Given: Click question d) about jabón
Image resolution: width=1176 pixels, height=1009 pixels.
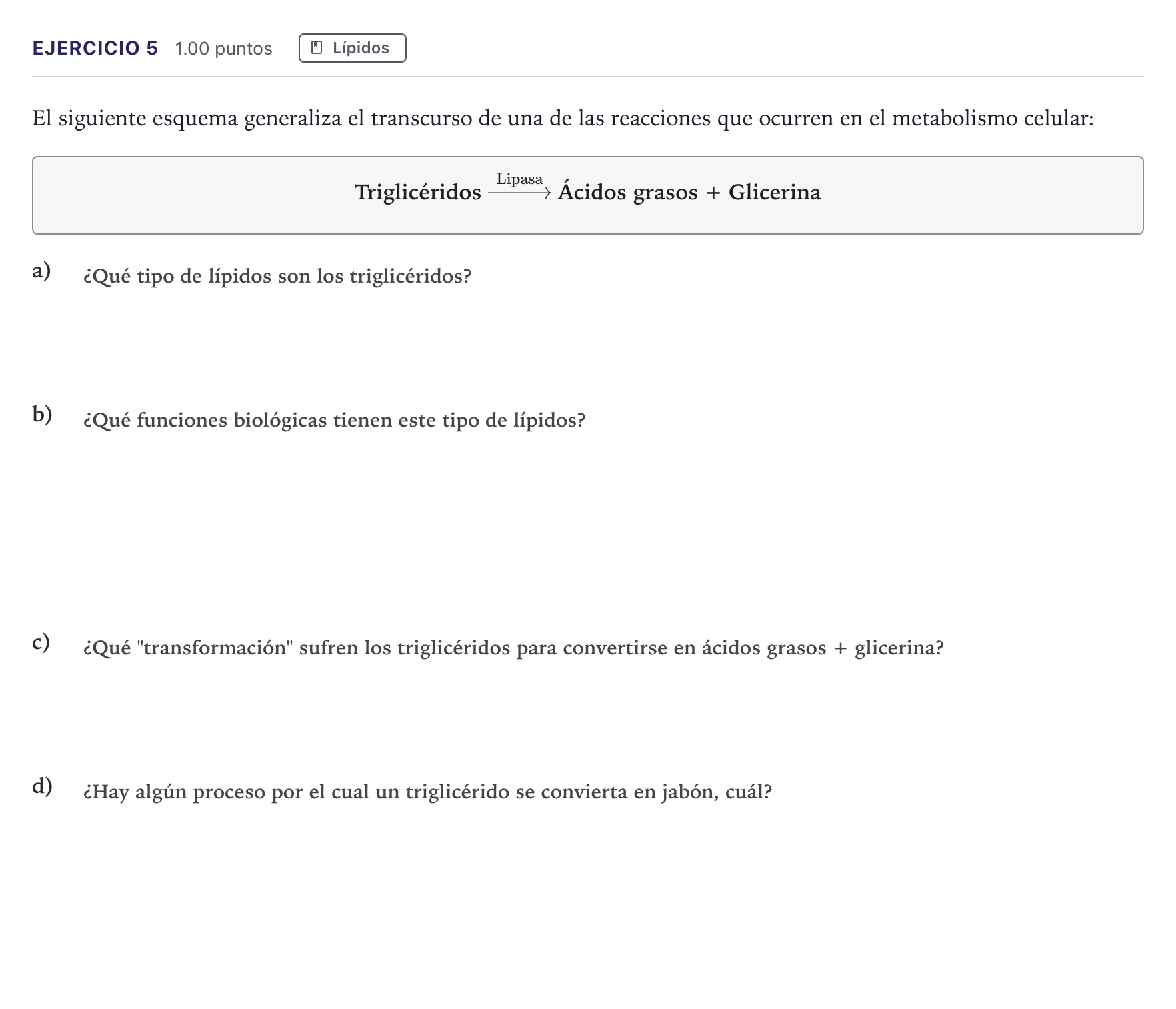Looking at the screenshot, I should coord(427,792).
